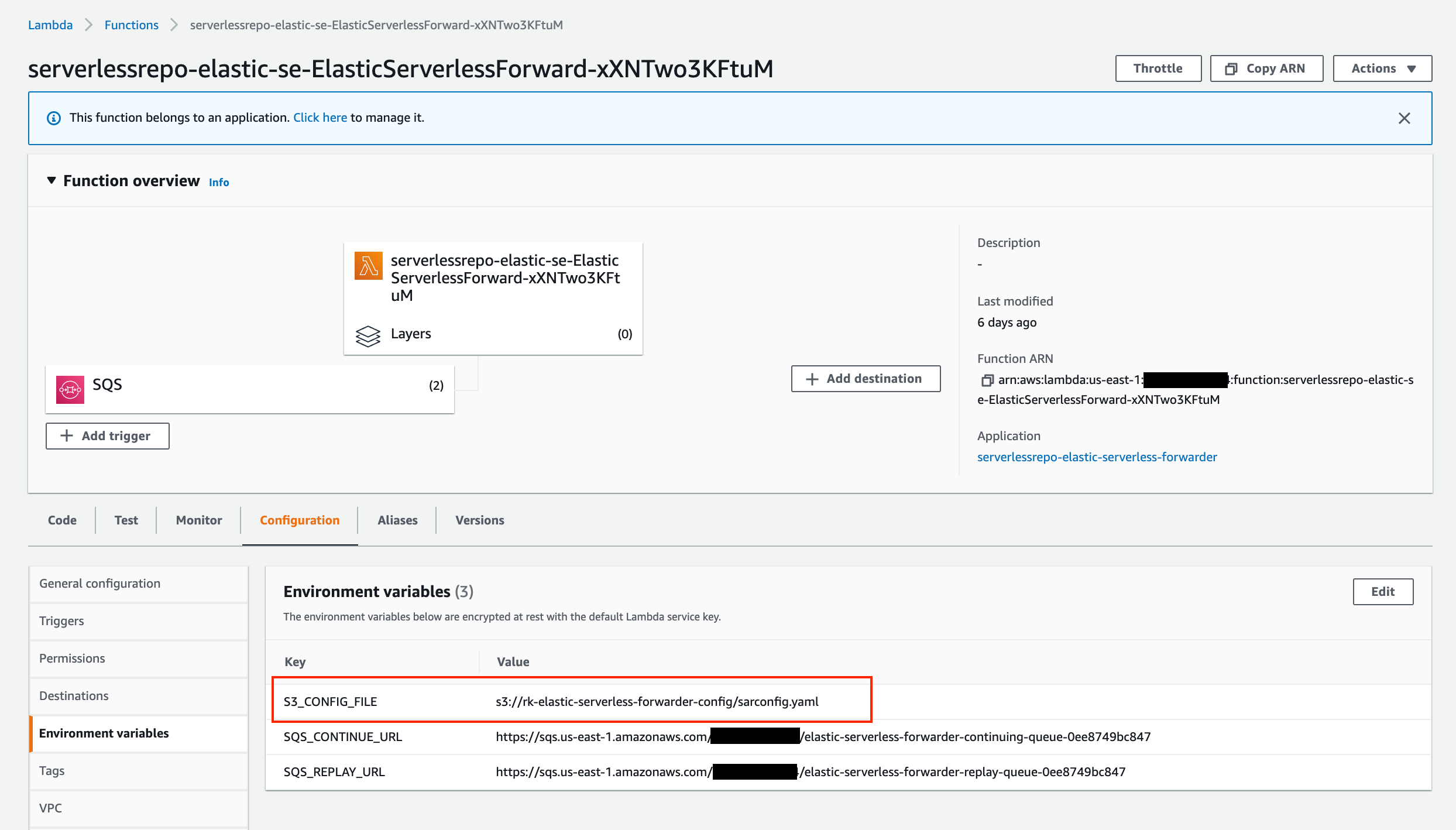Click the SQS trigger box
The width and height of the screenshot is (1456, 830).
pyautogui.click(x=250, y=389)
